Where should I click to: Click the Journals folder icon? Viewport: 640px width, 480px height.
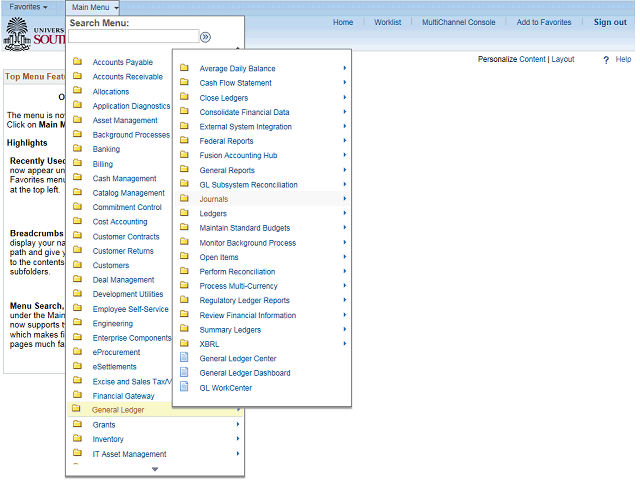[x=184, y=199]
